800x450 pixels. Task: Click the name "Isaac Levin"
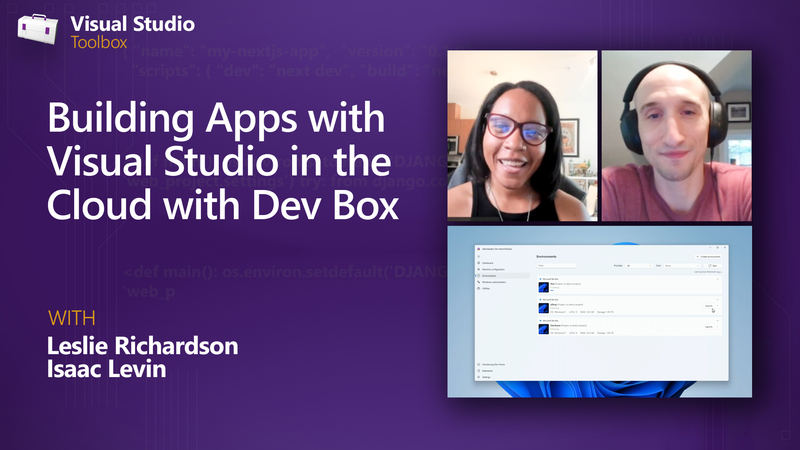tap(107, 369)
